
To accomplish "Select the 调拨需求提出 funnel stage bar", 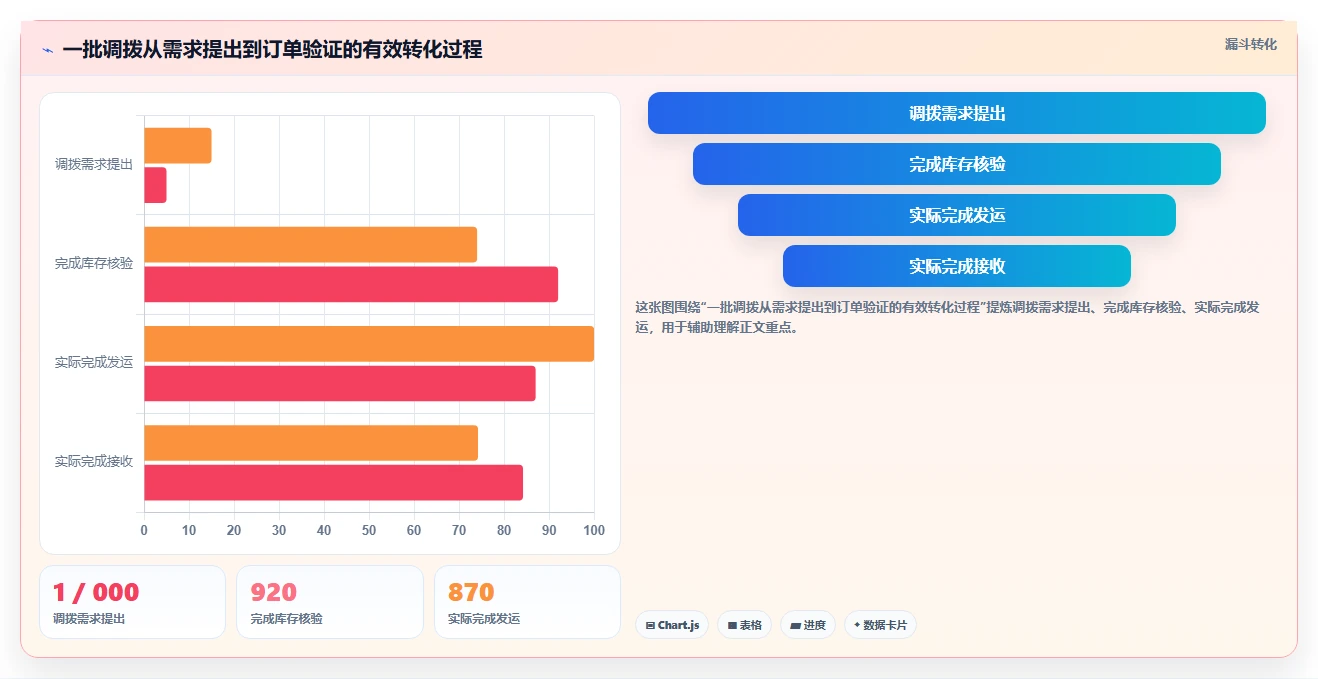I will (x=956, y=113).
